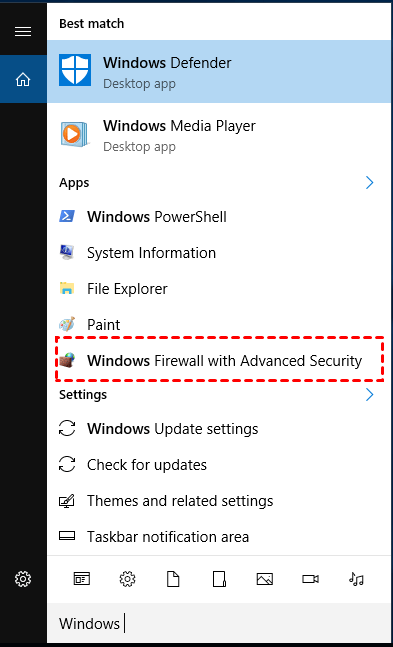Open Taskbar notification area setting
This screenshot has width=393, height=647.
pyautogui.click(x=220, y=537)
